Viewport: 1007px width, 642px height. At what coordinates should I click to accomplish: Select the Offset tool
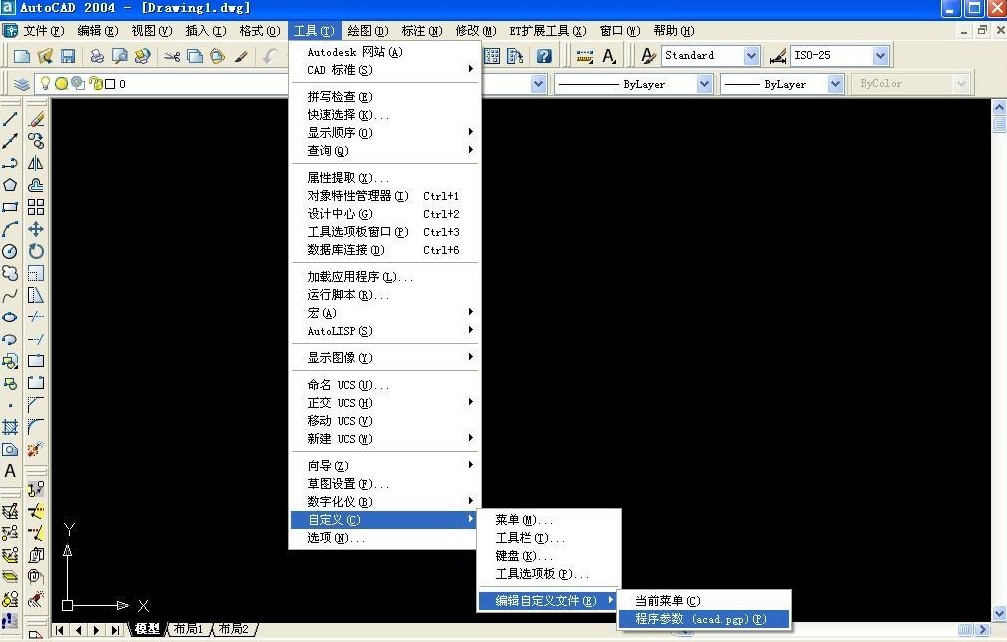36,185
